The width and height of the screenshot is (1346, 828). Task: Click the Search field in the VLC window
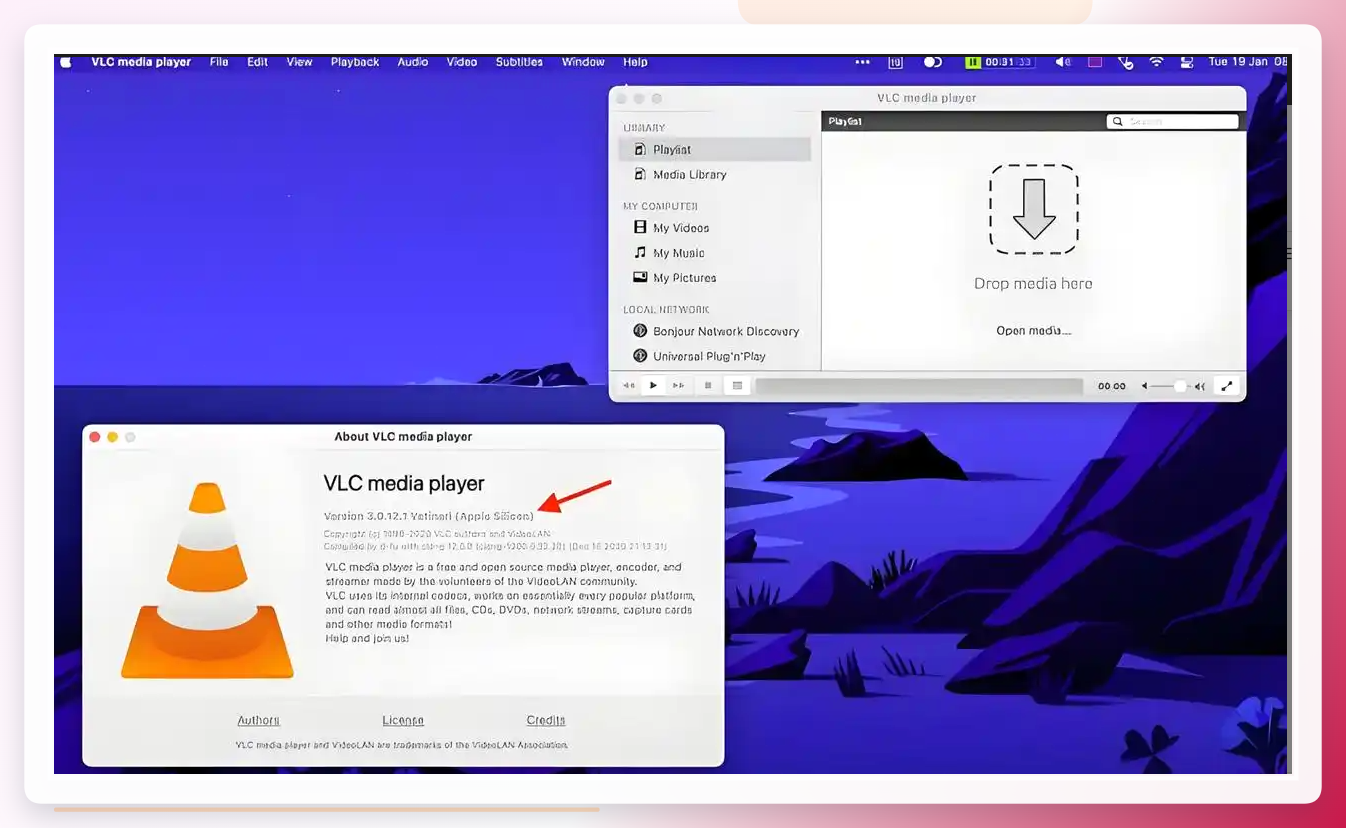[1172, 121]
